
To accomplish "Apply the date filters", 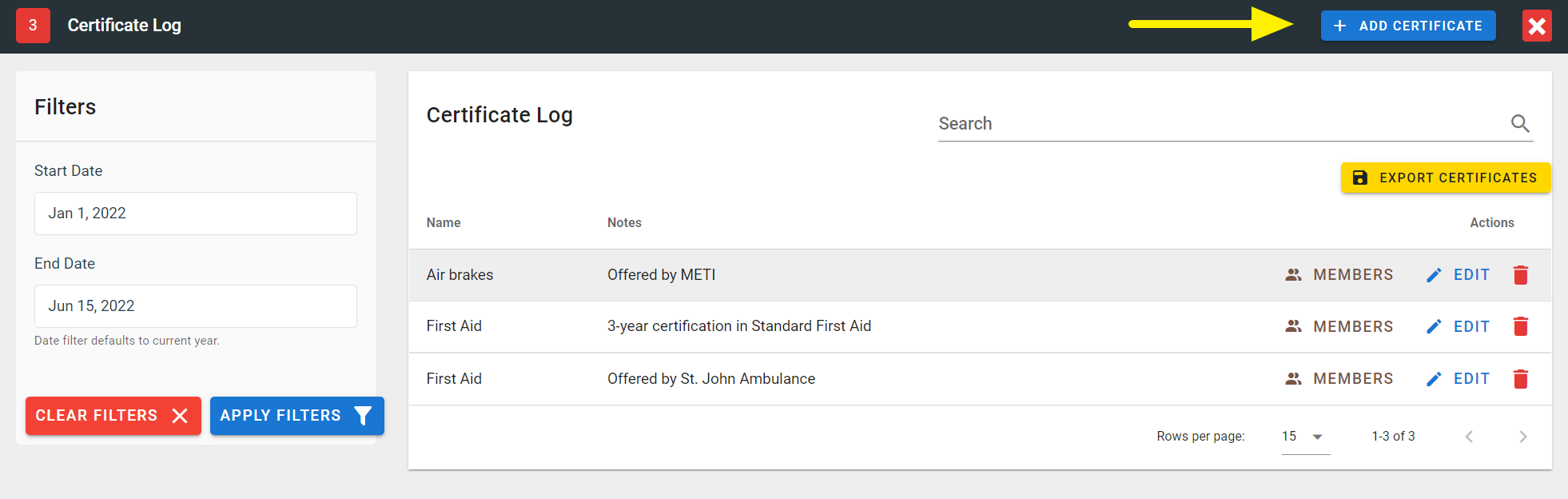I will 296,416.
